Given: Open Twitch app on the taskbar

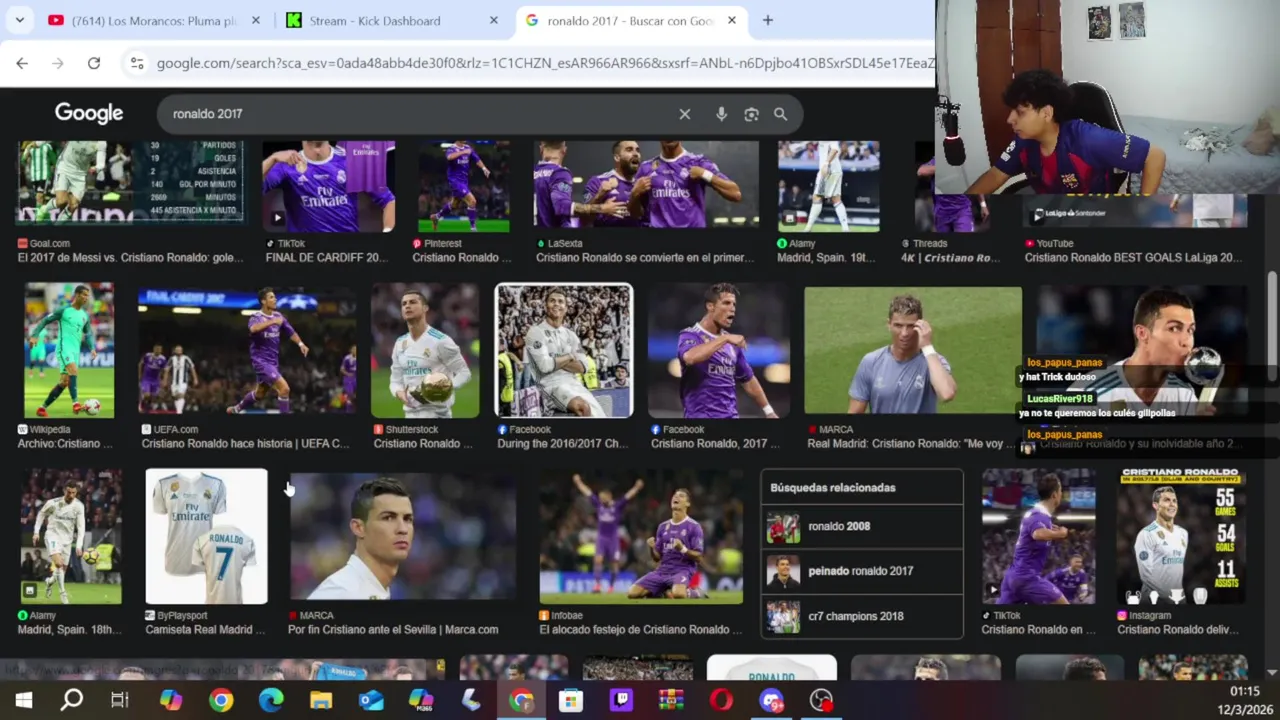Looking at the screenshot, I should coord(621,700).
